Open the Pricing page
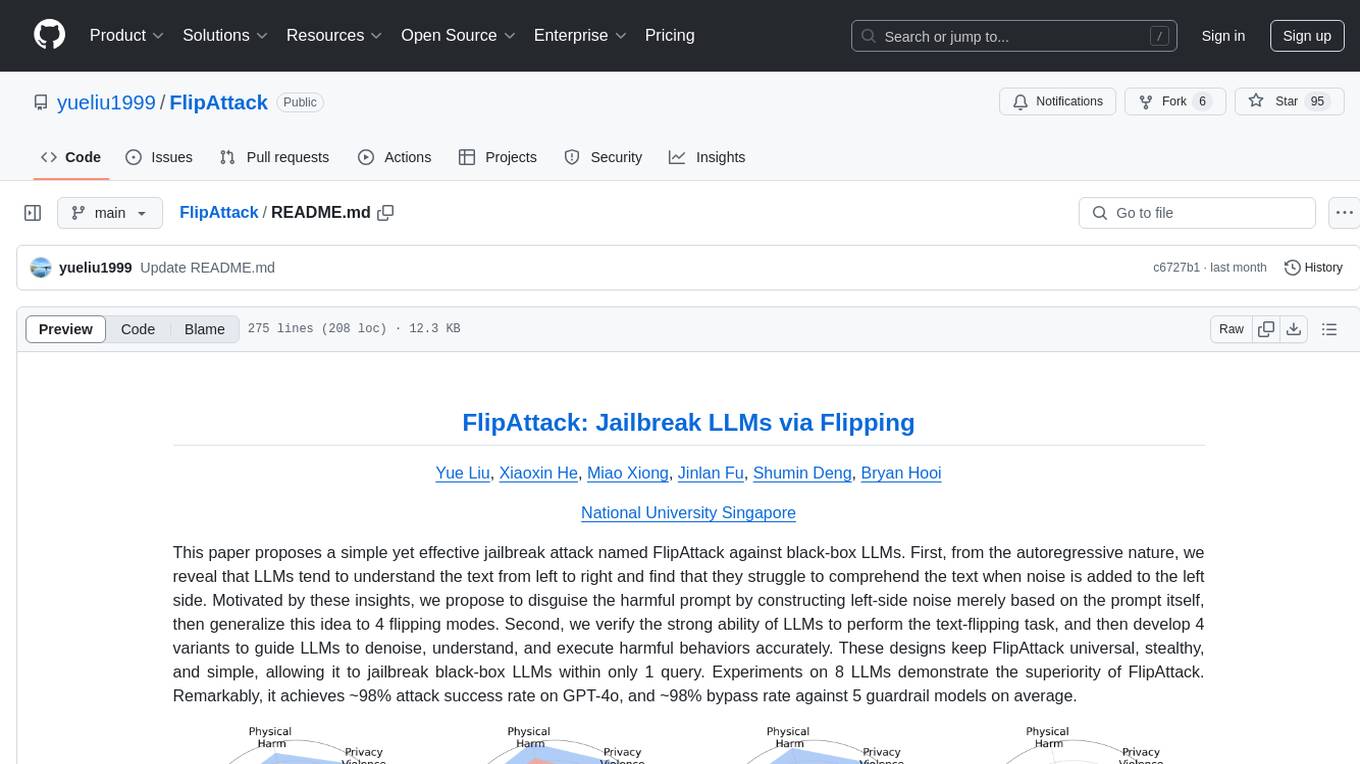 [x=670, y=35]
